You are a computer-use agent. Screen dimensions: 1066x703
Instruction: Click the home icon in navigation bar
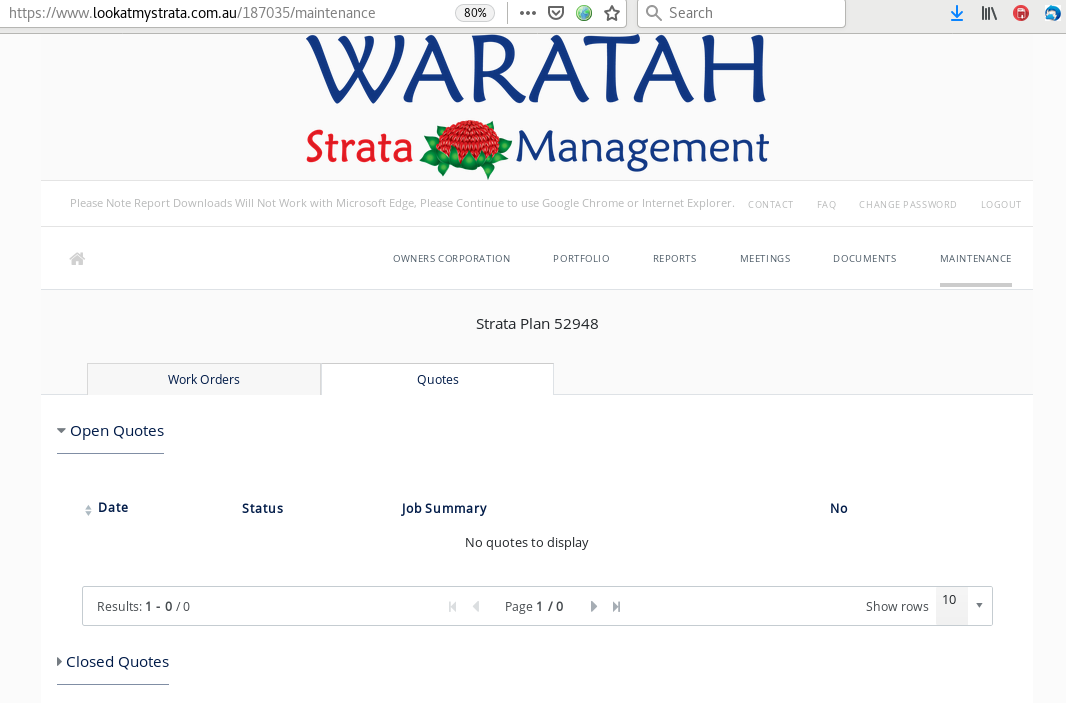click(77, 258)
